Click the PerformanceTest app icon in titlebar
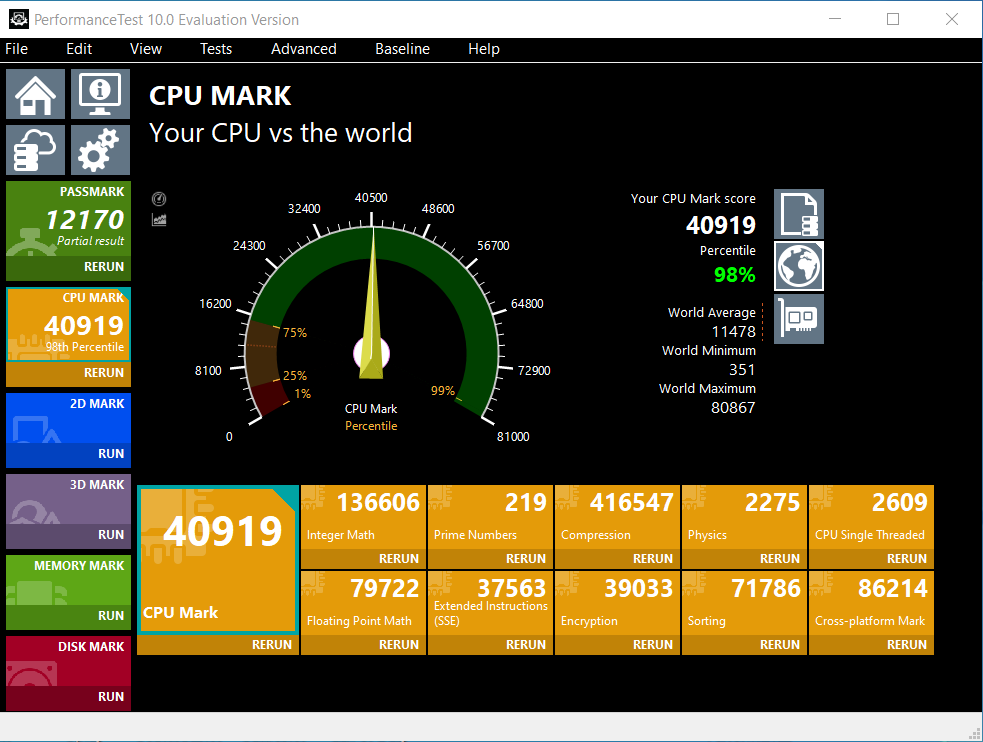This screenshot has height=742, width=983. (x=19, y=19)
